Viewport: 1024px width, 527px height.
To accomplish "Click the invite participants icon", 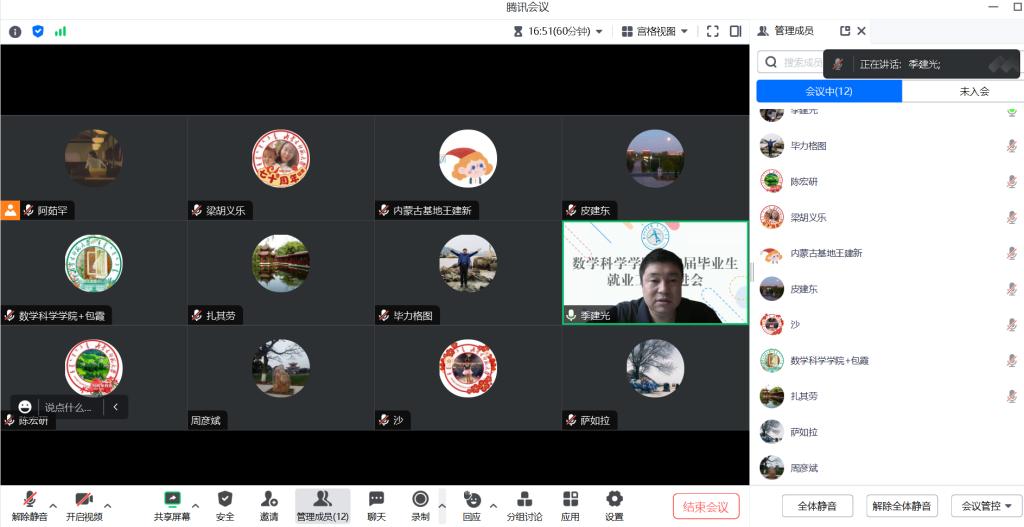I will (269, 504).
